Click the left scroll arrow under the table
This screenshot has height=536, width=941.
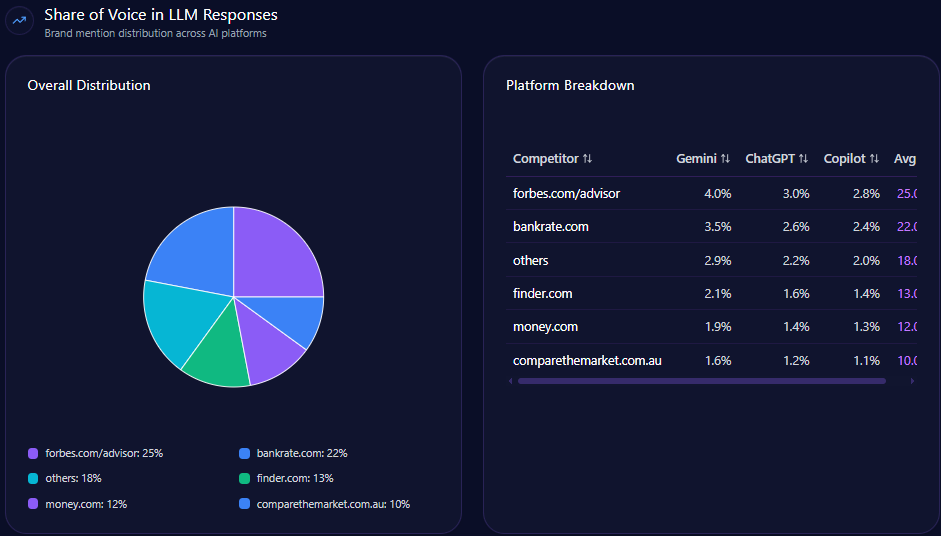click(x=511, y=381)
